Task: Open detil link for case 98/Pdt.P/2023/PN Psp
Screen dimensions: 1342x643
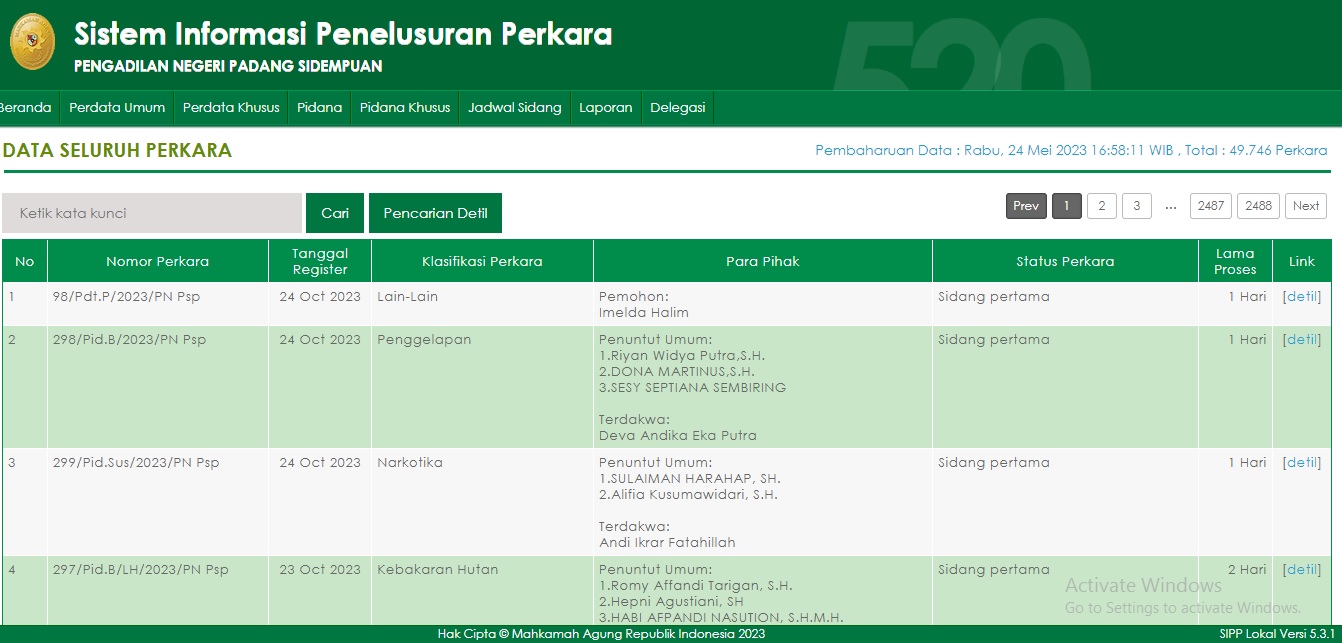Action: tap(1302, 297)
